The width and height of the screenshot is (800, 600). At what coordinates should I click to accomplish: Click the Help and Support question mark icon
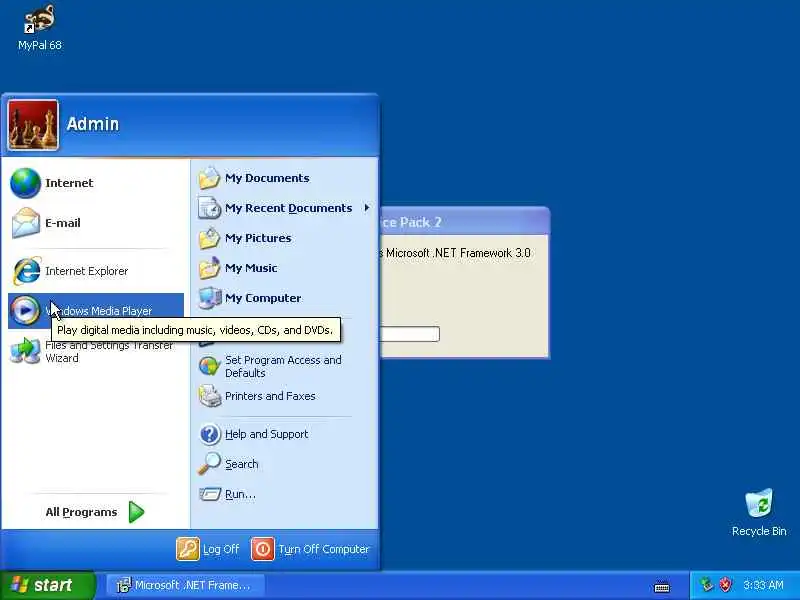(x=209, y=434)
